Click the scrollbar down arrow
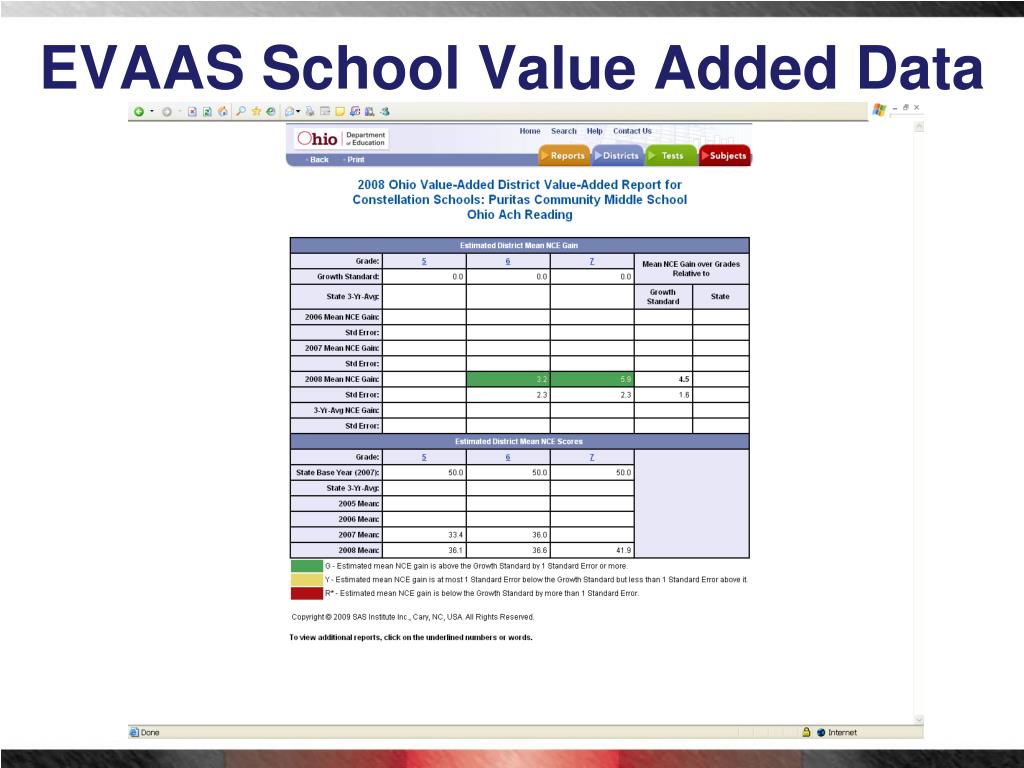1024x768 pixels. 919,719
